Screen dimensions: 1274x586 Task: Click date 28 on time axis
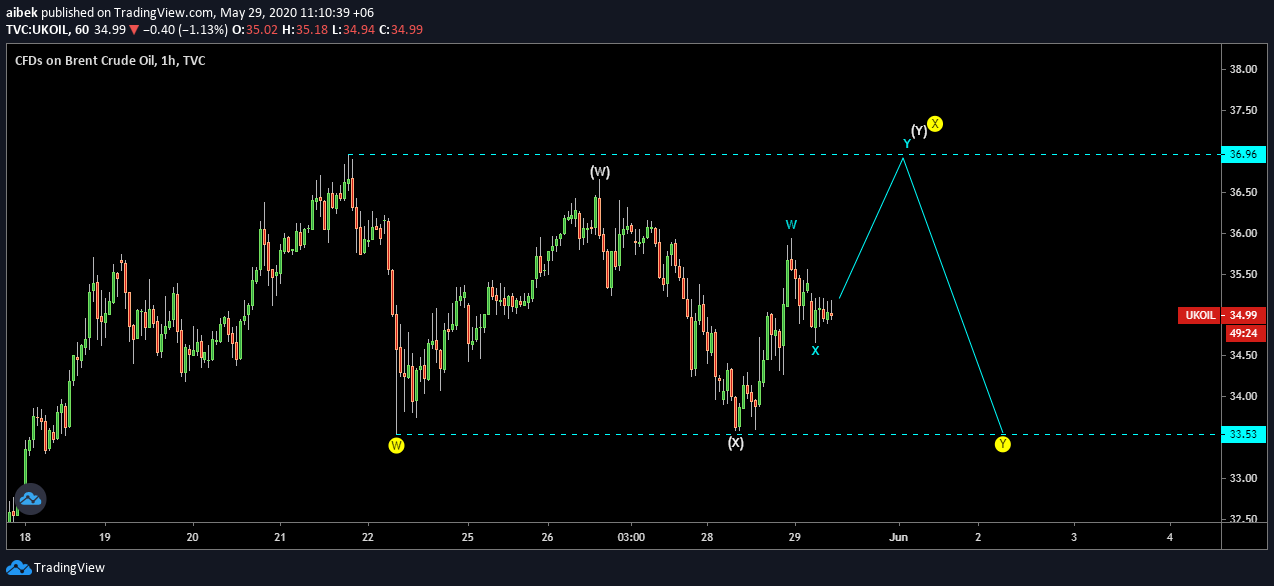click(706, 537)
